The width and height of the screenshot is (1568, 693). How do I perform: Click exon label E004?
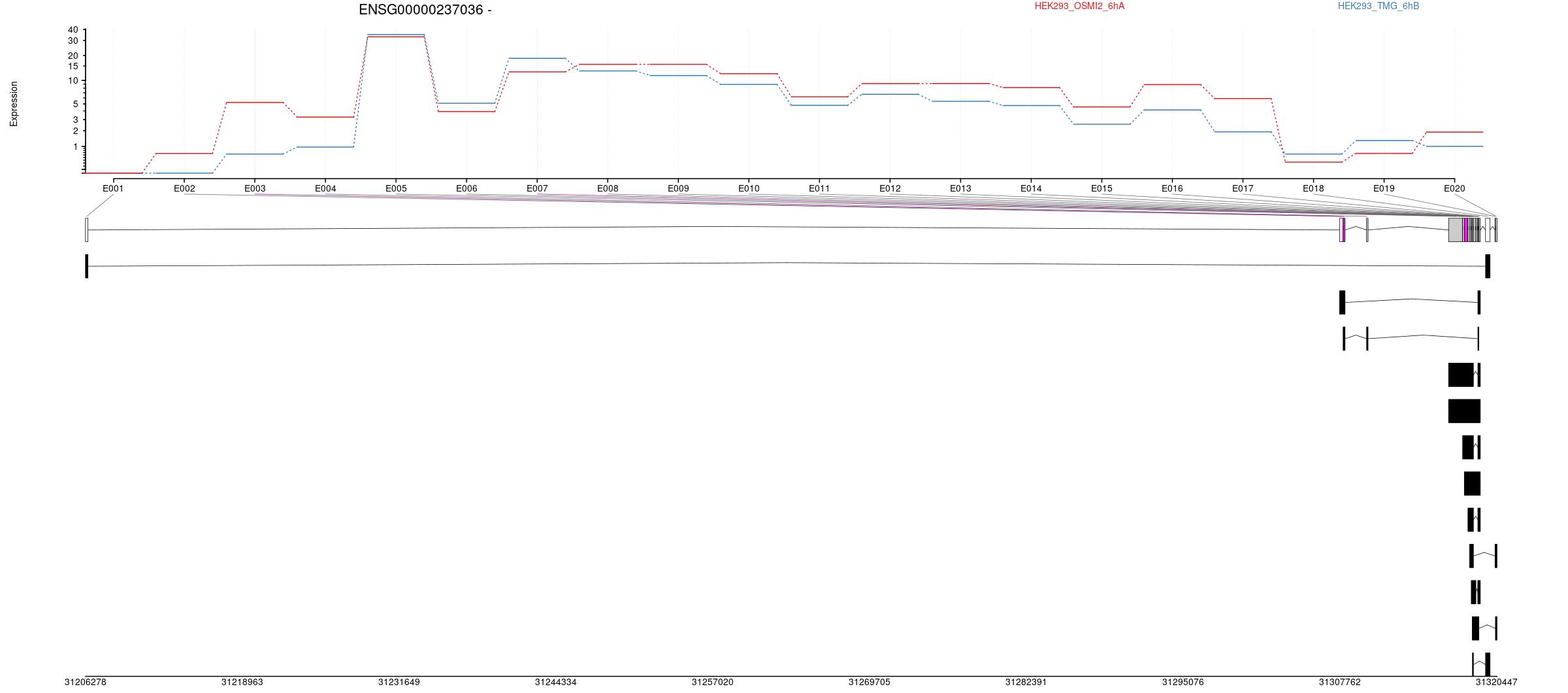point(325,188)
